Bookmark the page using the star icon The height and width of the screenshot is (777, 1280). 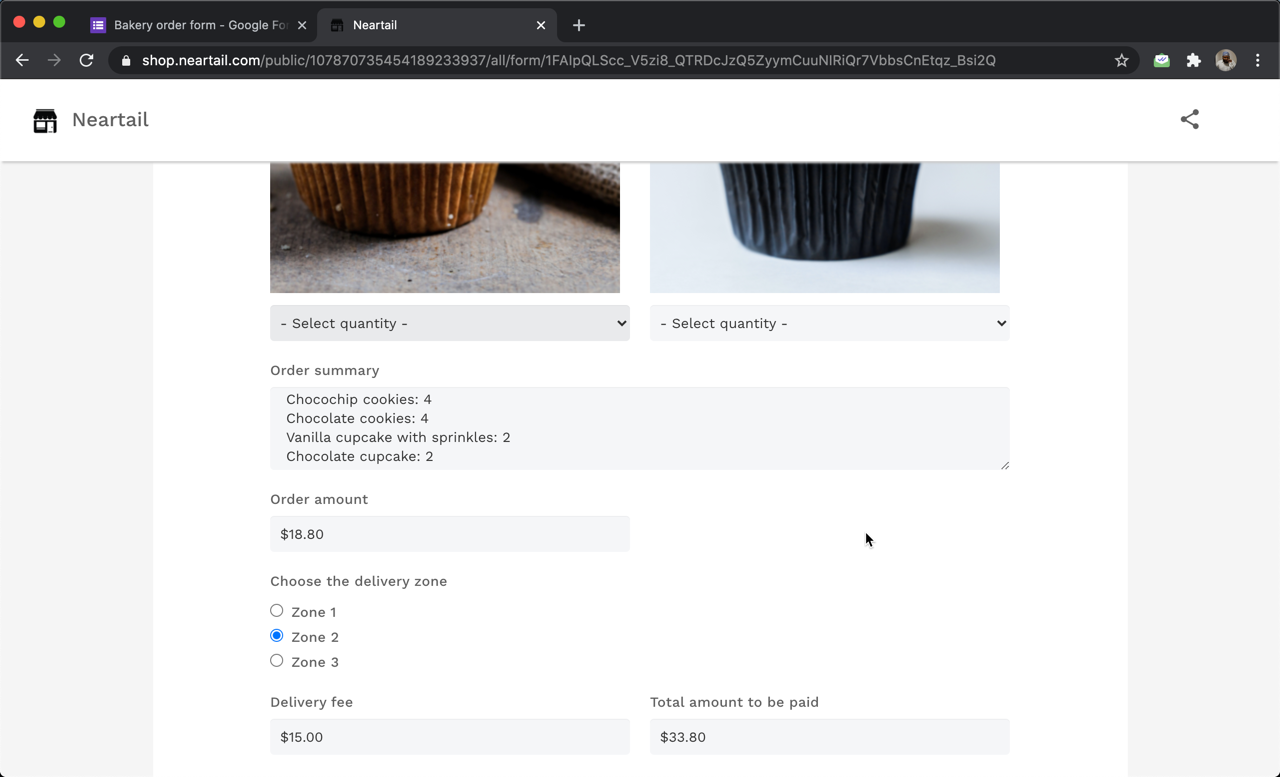tap(1121, 60)
